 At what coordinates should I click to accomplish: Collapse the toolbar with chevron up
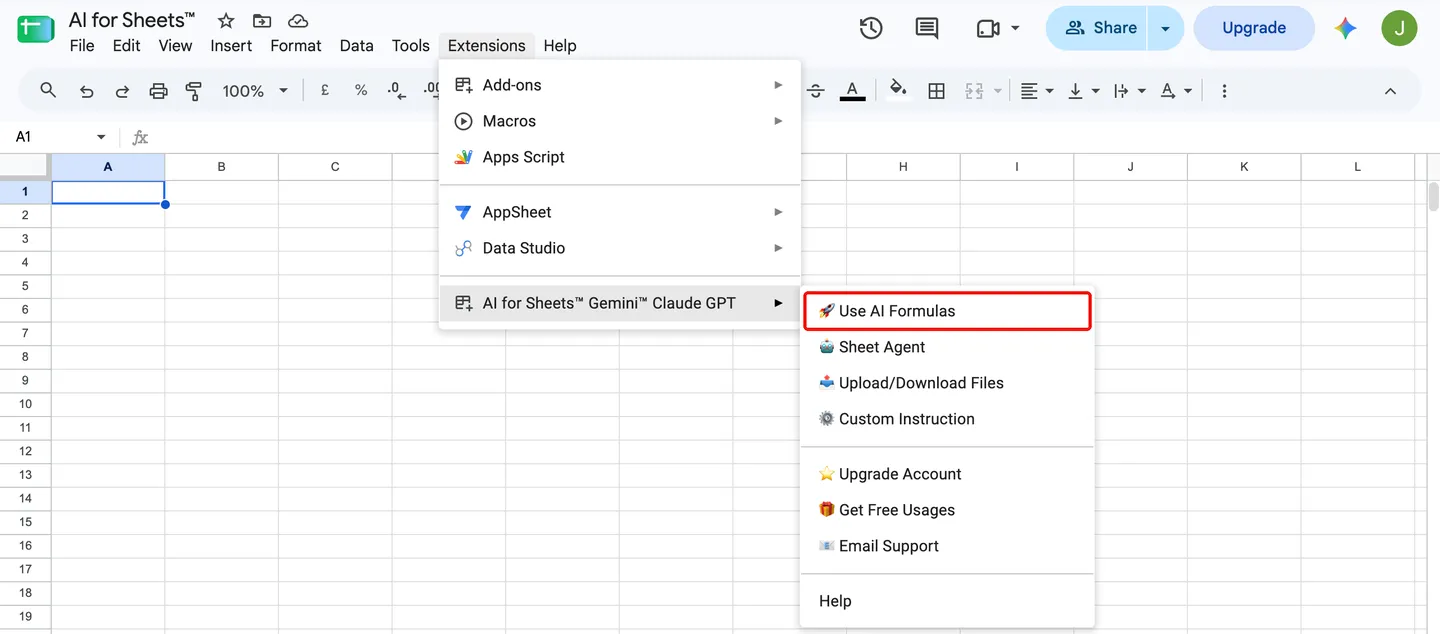click(x=1390, y=91)
